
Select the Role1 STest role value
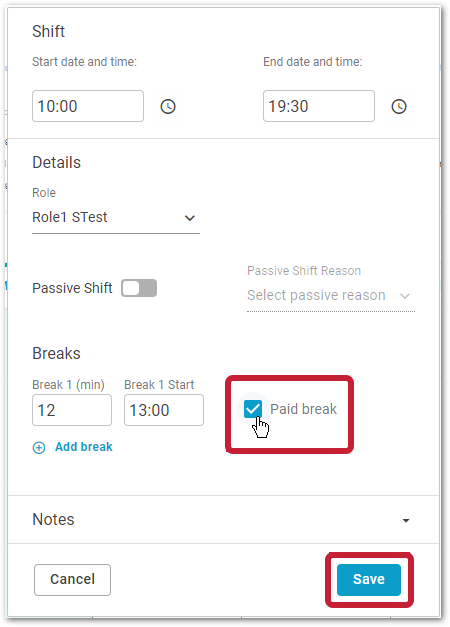coord(70,217)
